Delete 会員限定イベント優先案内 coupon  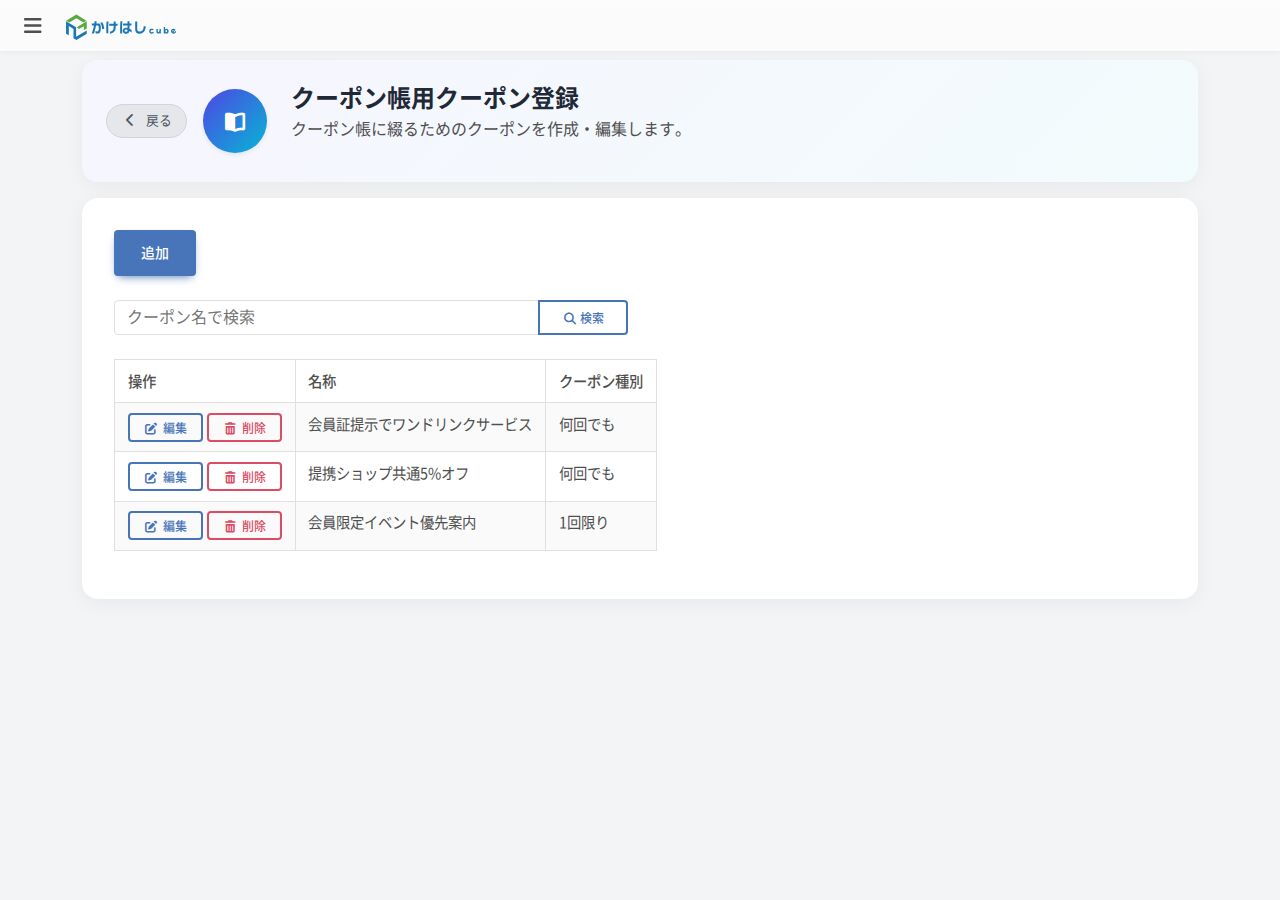click(244, 525)
